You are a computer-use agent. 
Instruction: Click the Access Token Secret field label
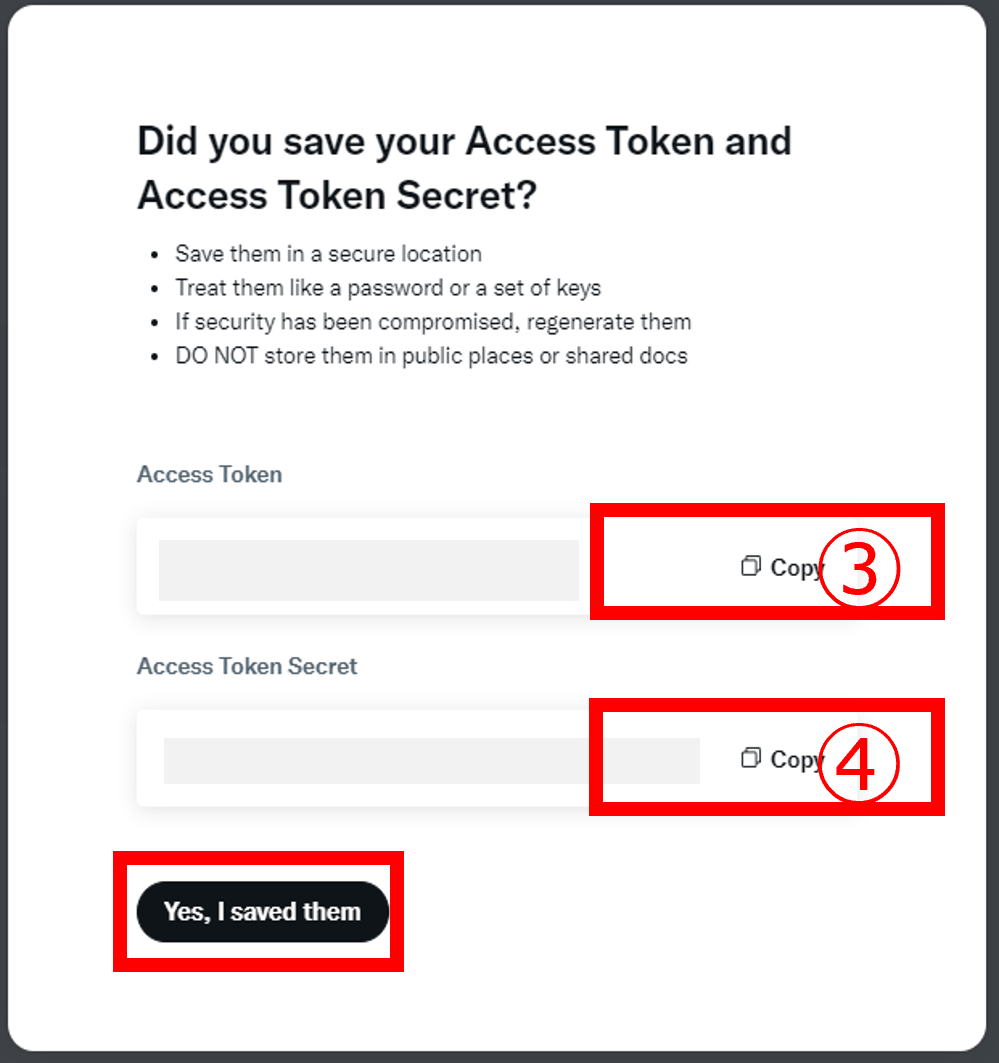(247, 666)
